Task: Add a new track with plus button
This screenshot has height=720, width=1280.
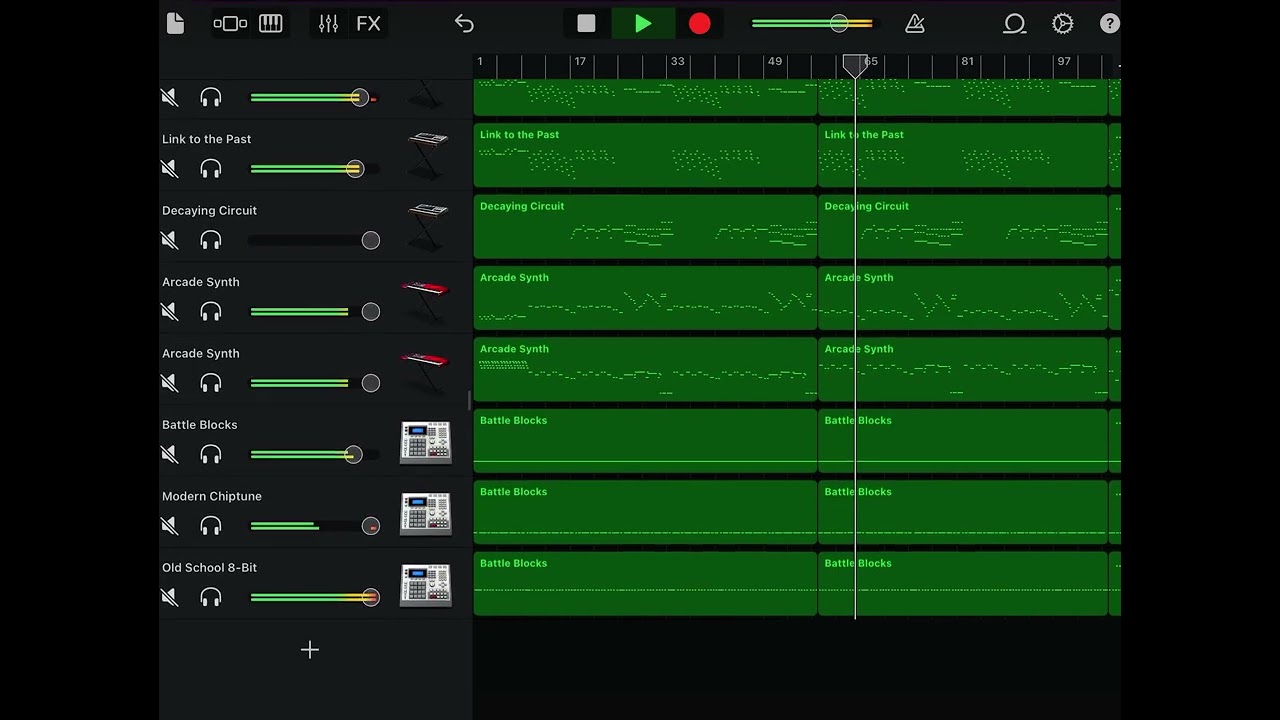Action: tap(310, 650)
